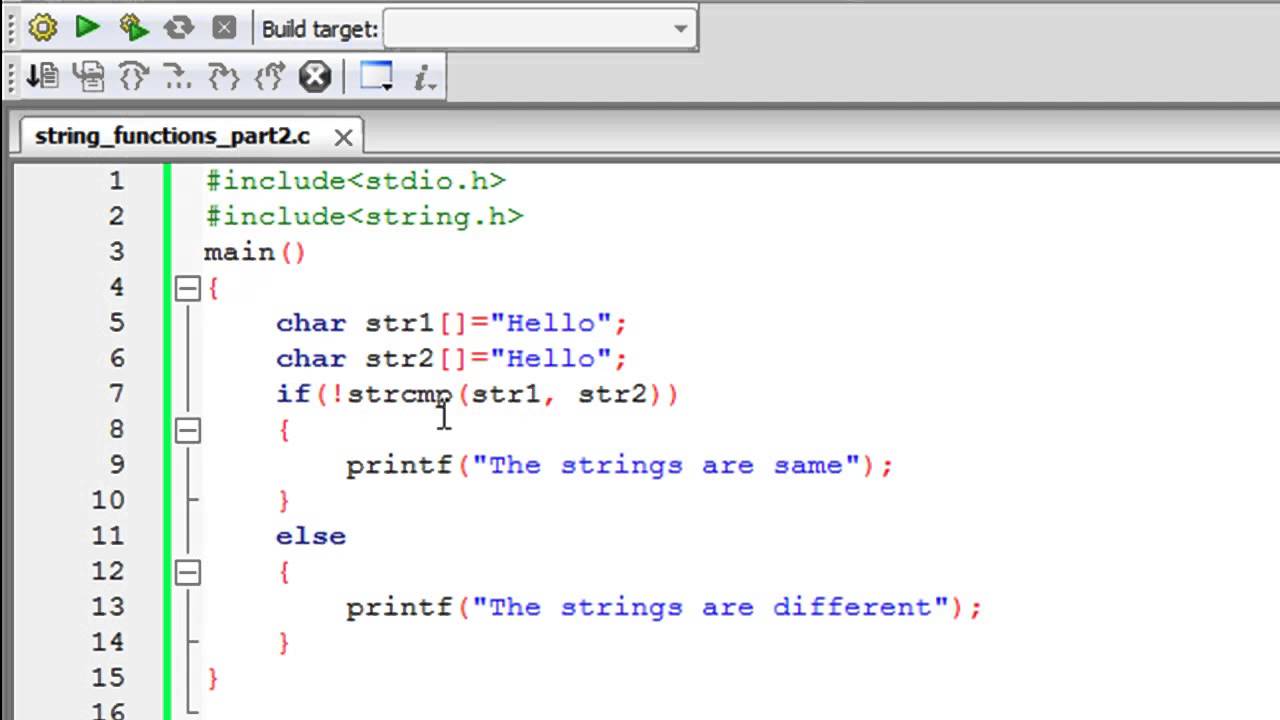Click on strcmp in the if statement
The width and height of the screenshot is (1280, 720).
pyautogui.click(x=400, y=394)
